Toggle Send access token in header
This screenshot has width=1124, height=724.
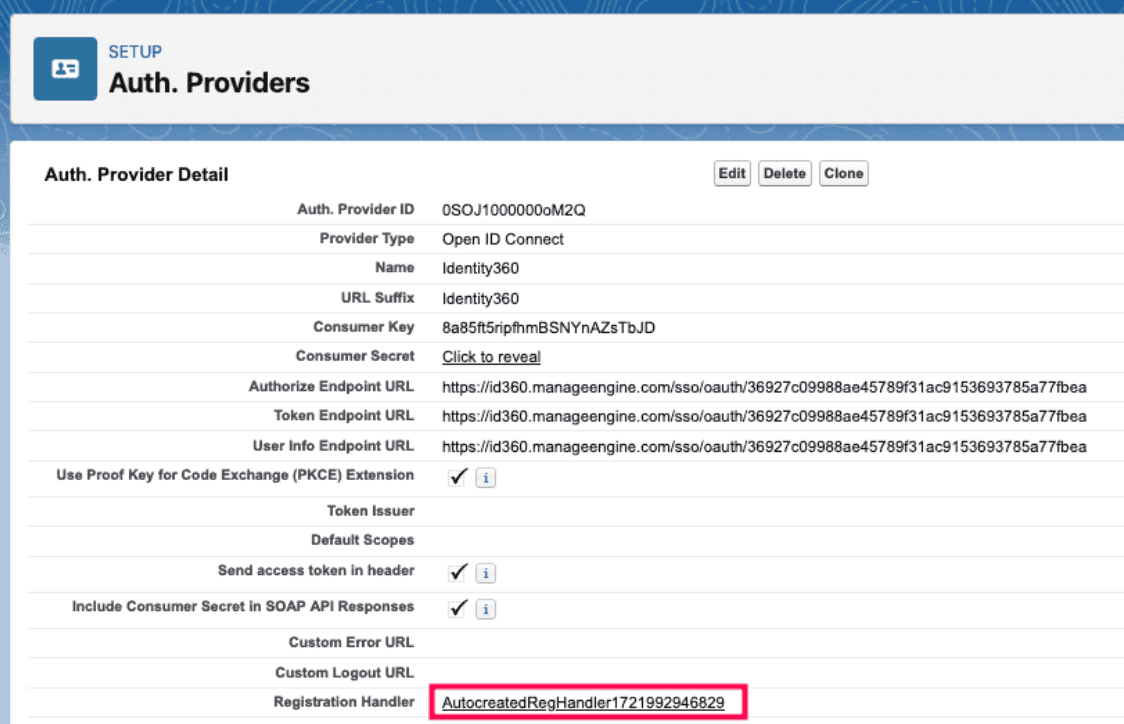coord(458,572)
